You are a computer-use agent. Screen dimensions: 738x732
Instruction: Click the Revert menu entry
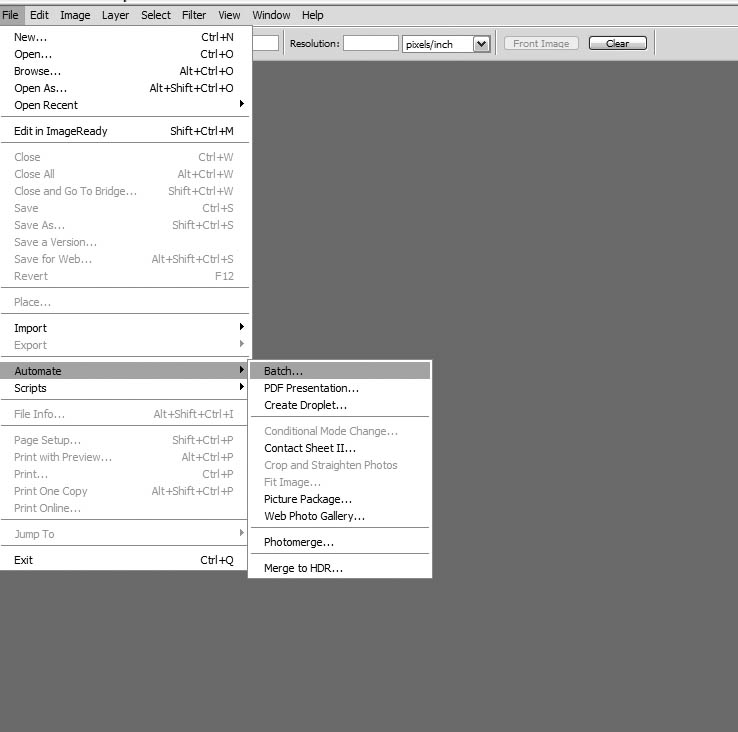click(124, 276)
